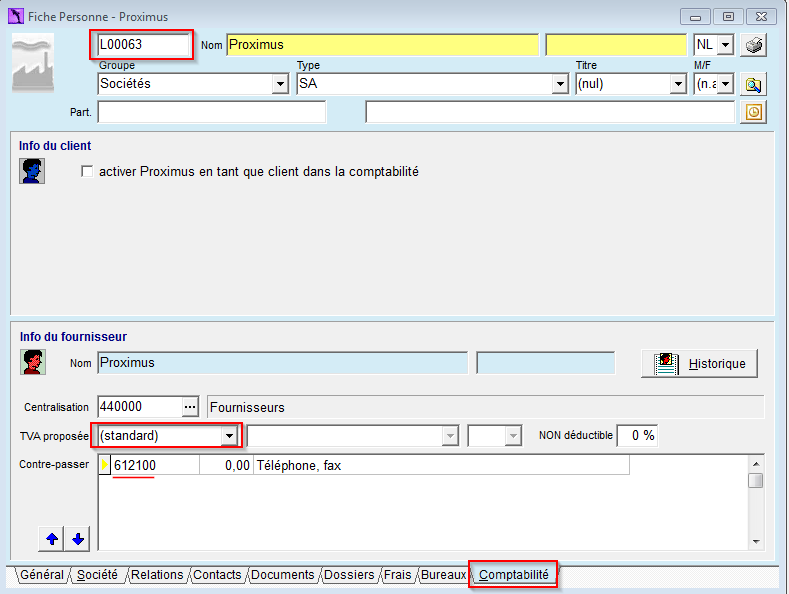Click the empty blue supplier second name field

click(x=545, y=363)
